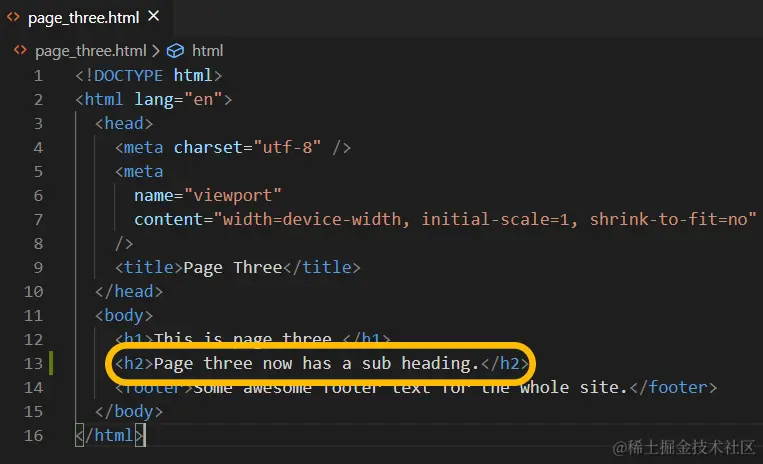Click line number 2 in gutter
The width and height of the screenshot is (763, 464).
click(x=38, y=100)
